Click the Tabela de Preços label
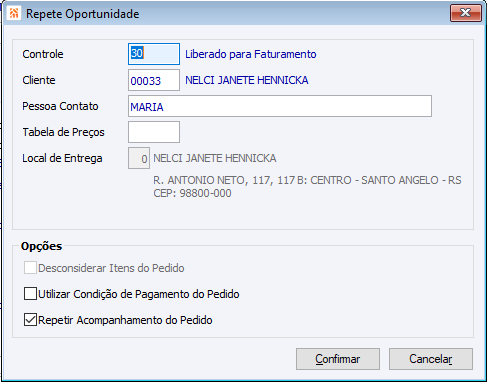Image resolution: width=487 pixels, height=382 pixels. (63, 132)
